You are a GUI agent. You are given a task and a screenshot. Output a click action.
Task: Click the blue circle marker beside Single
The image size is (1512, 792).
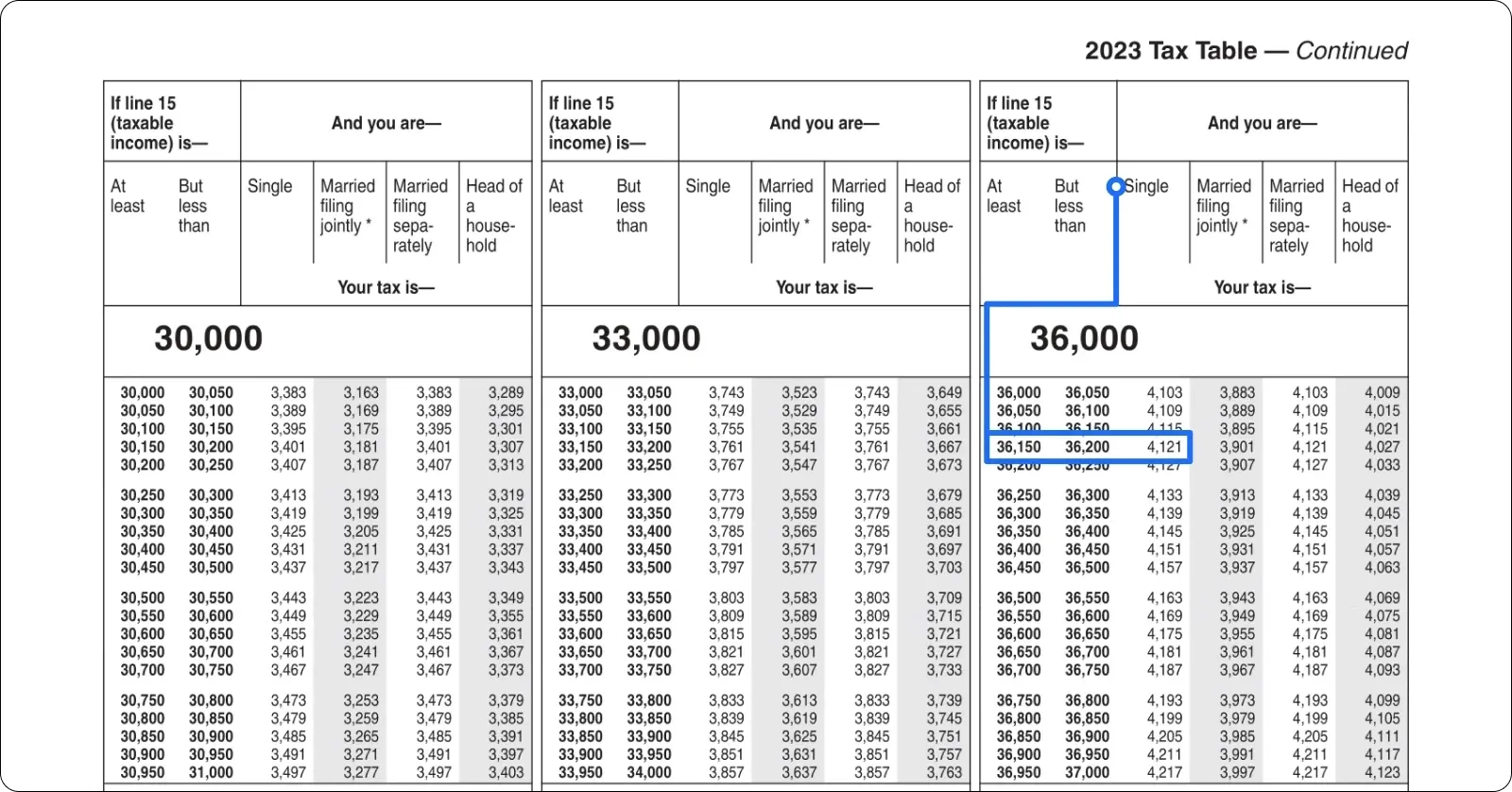(1116, 186)
